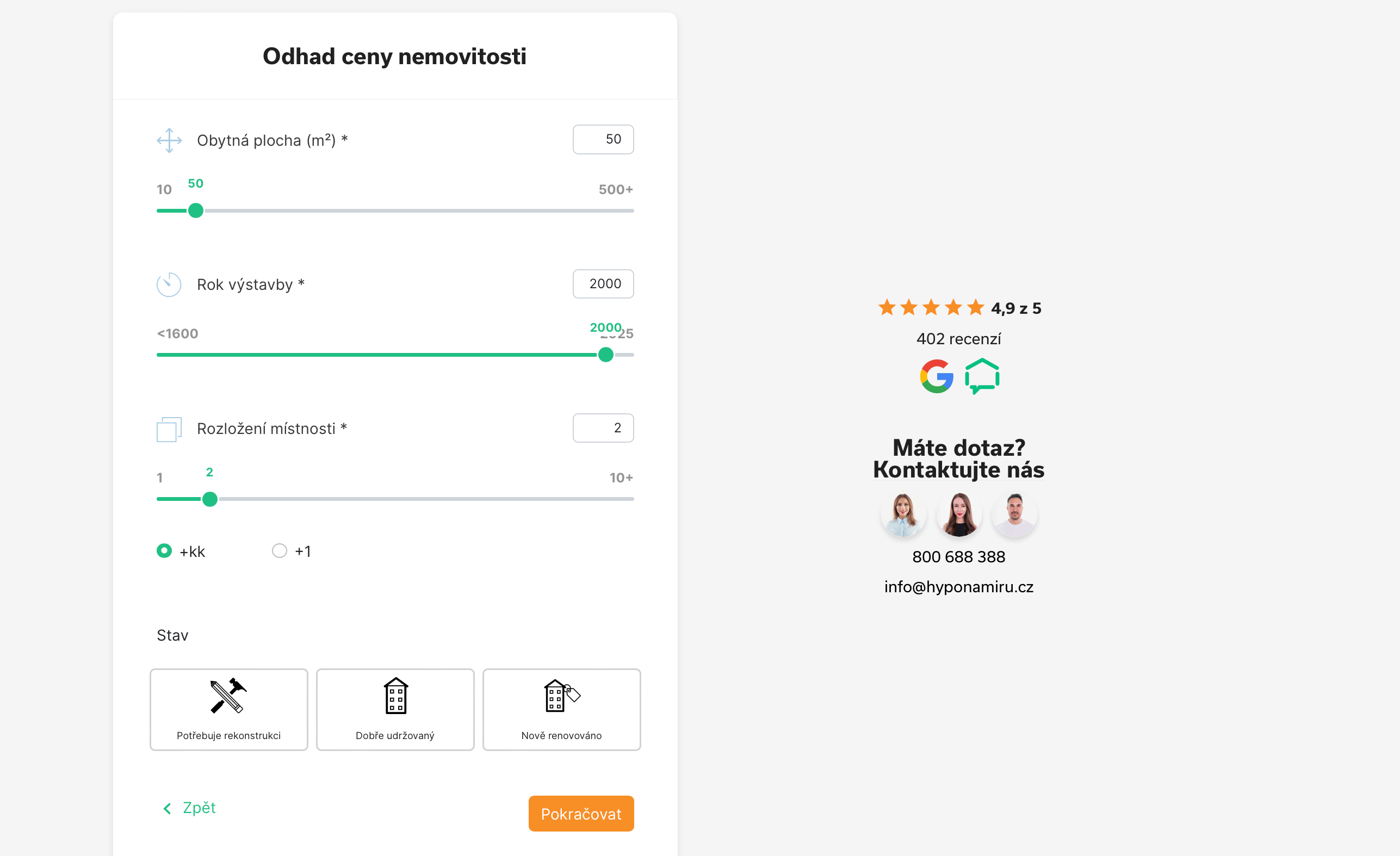Click the phone number 800 688 388

[x=958, y=557]
